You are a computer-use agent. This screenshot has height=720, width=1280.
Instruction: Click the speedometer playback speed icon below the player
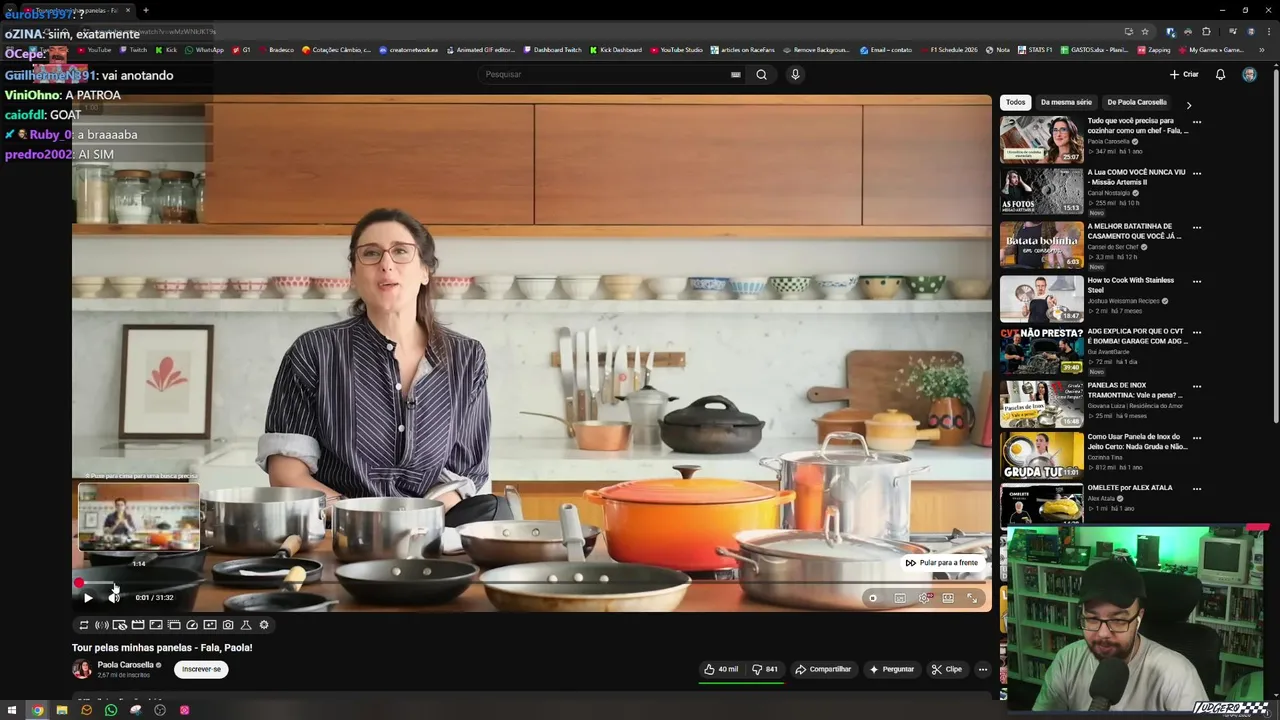(192, 625)
